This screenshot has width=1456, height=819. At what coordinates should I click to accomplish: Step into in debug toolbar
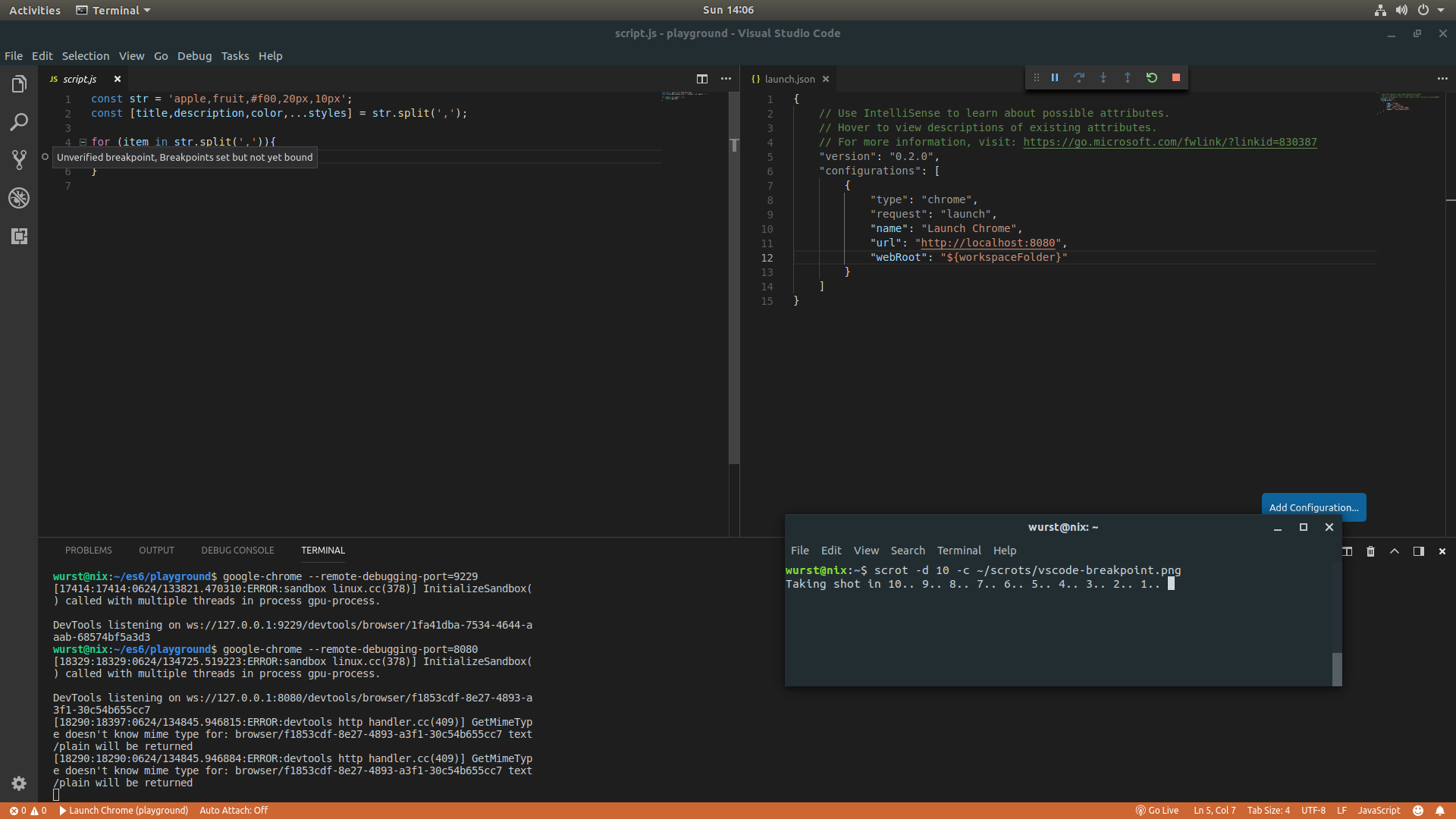tap(1103, 77)
